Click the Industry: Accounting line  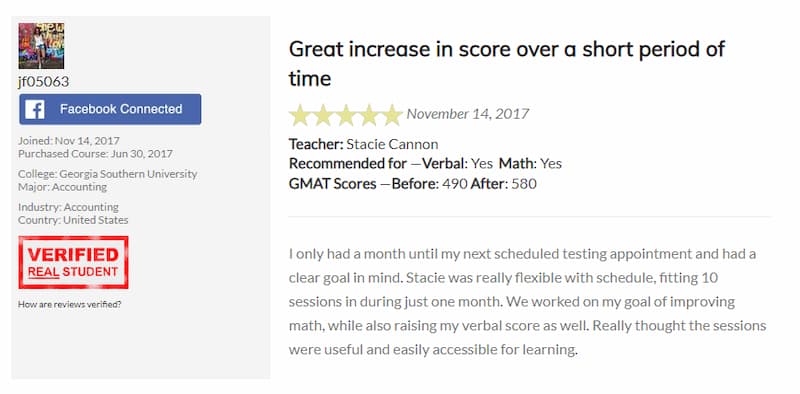(x=68, y=207)
